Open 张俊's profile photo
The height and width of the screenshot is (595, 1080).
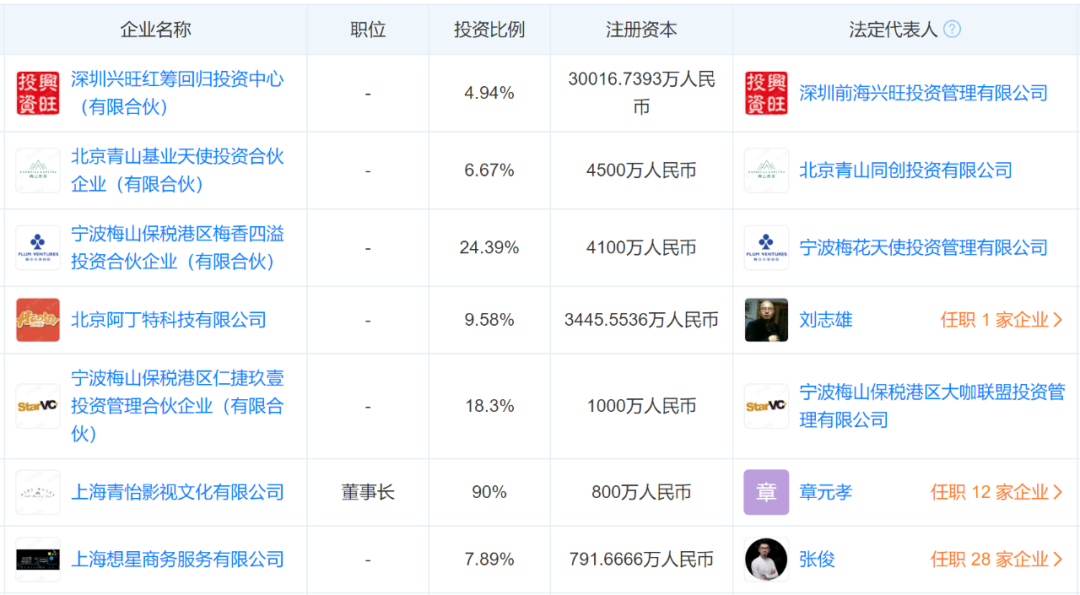[x=766, y=559]
